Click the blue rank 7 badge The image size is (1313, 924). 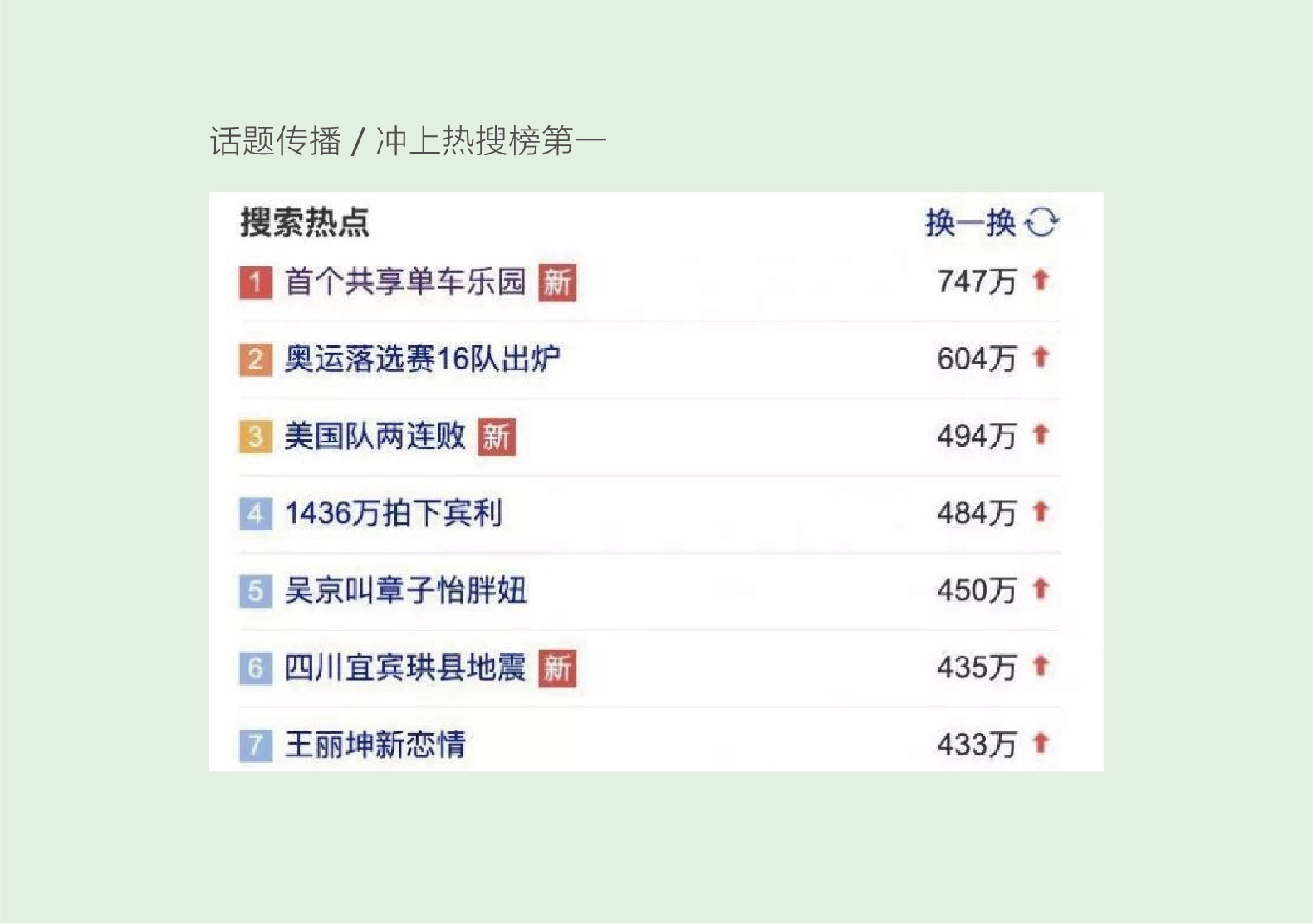[256, 745]
